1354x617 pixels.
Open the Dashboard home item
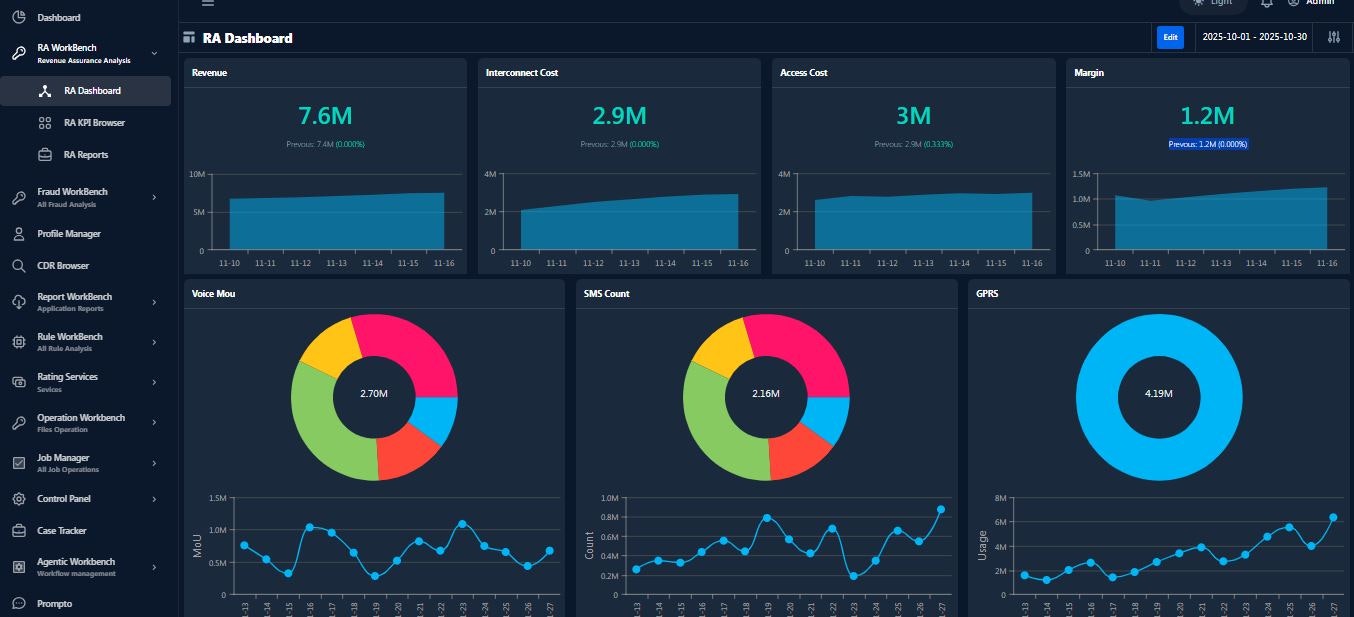tap(59, 17)
